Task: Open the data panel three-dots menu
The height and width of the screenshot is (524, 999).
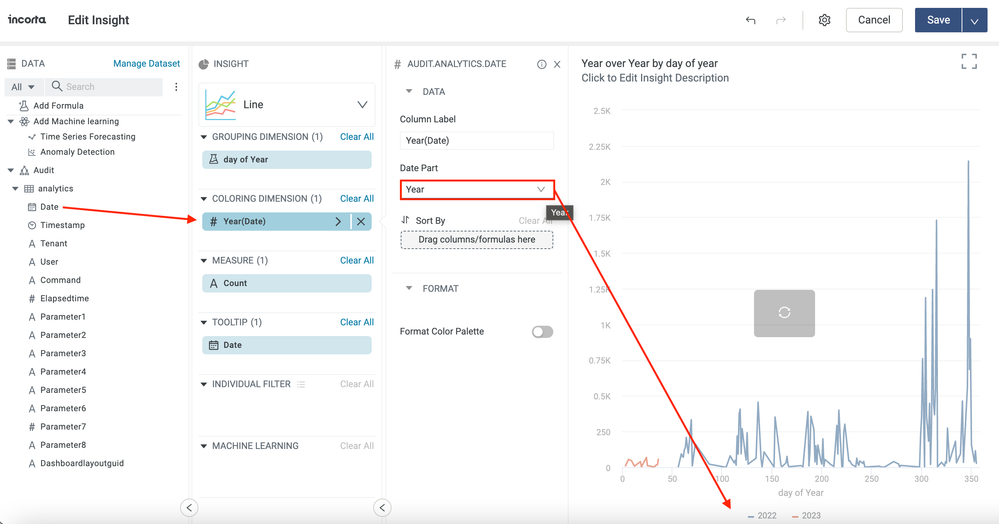Action: click(176, 87)
